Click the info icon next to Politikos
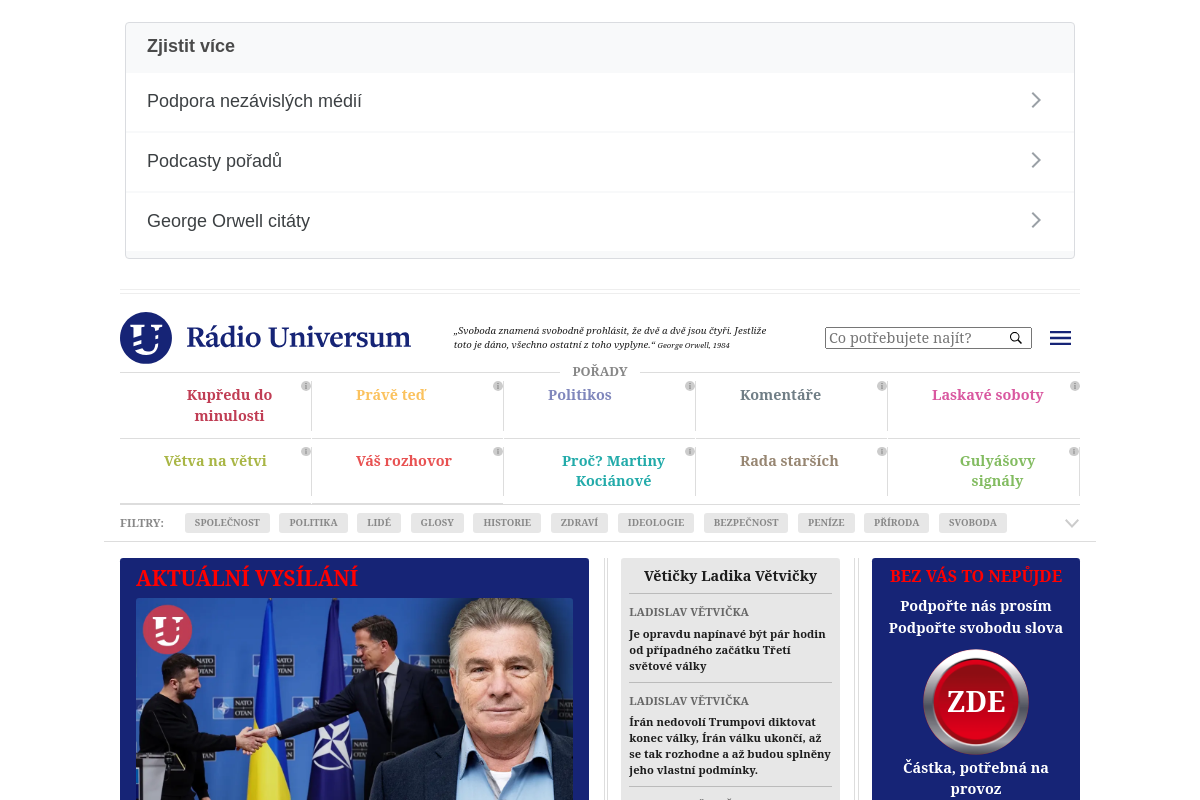 [689, 385]
